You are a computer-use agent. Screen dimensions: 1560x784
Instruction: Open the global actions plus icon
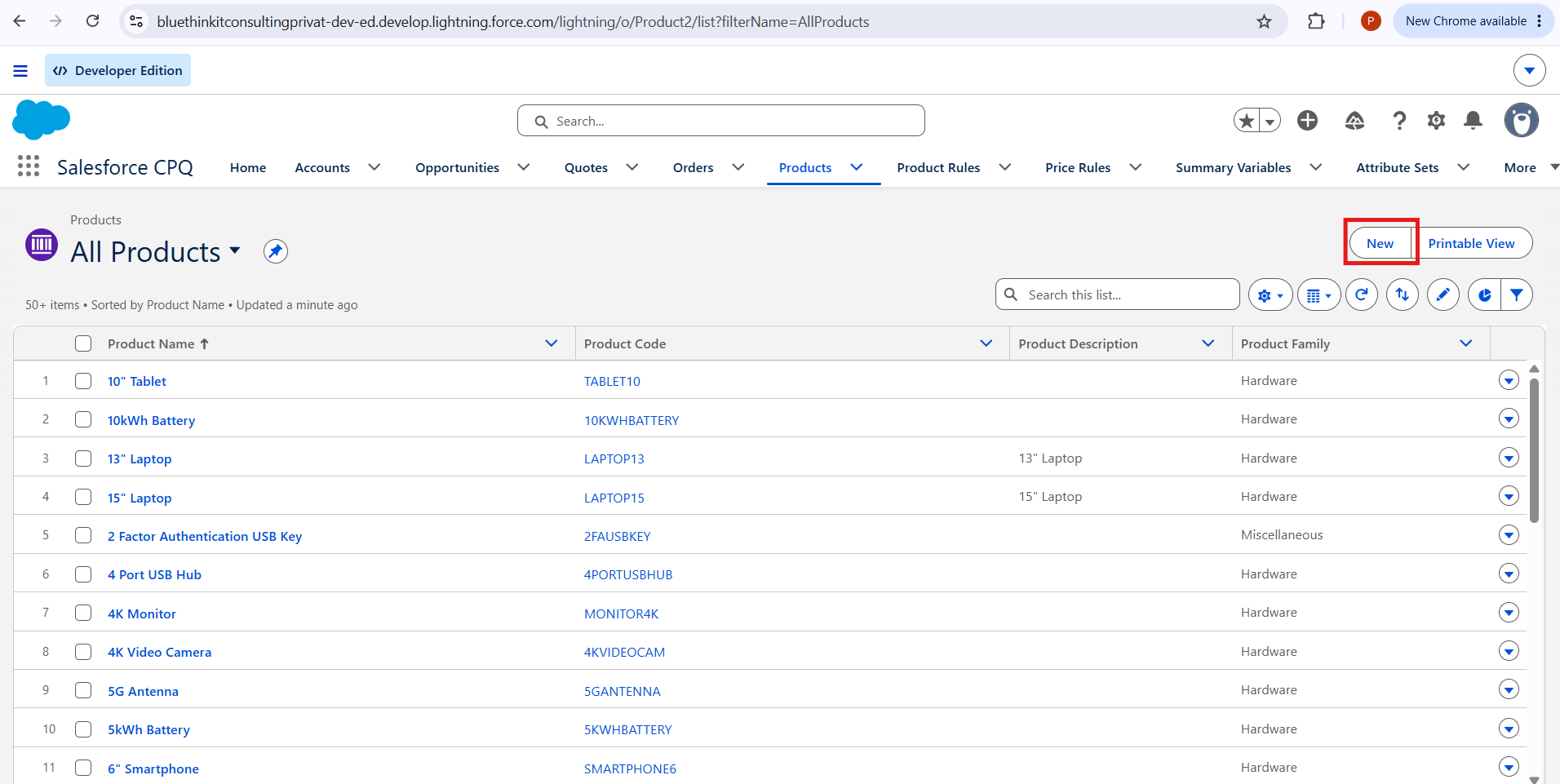(1307, 121)
